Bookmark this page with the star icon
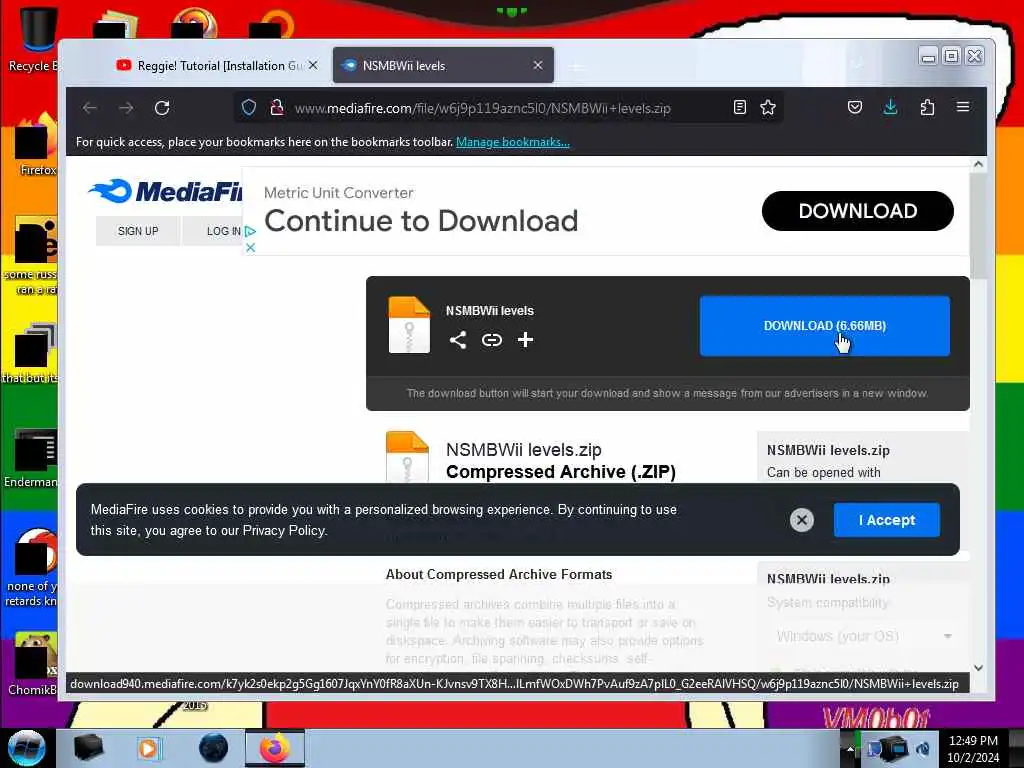 [x=768, y=108]
